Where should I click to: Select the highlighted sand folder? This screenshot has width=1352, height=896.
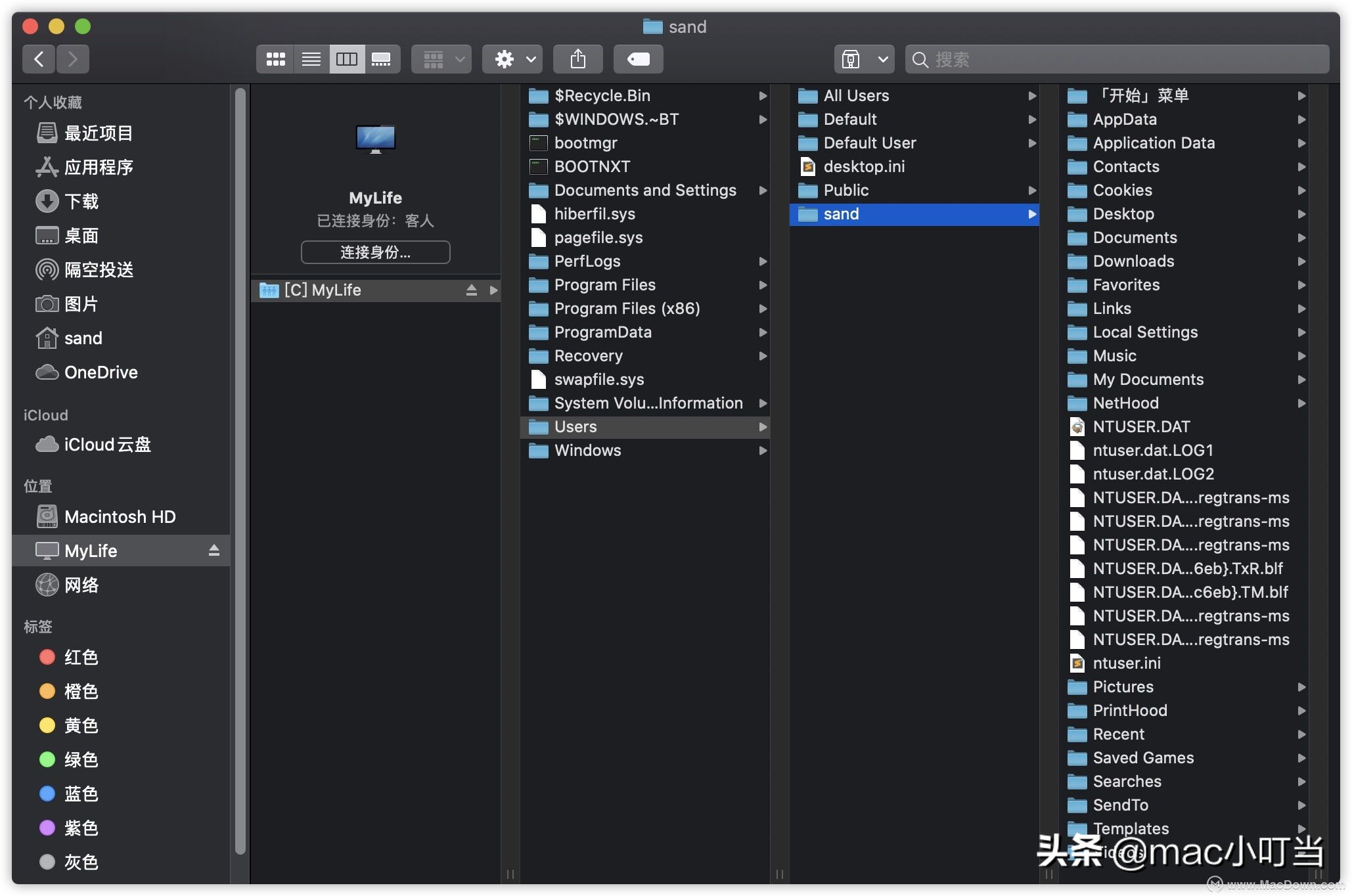[x=914, y=214]
